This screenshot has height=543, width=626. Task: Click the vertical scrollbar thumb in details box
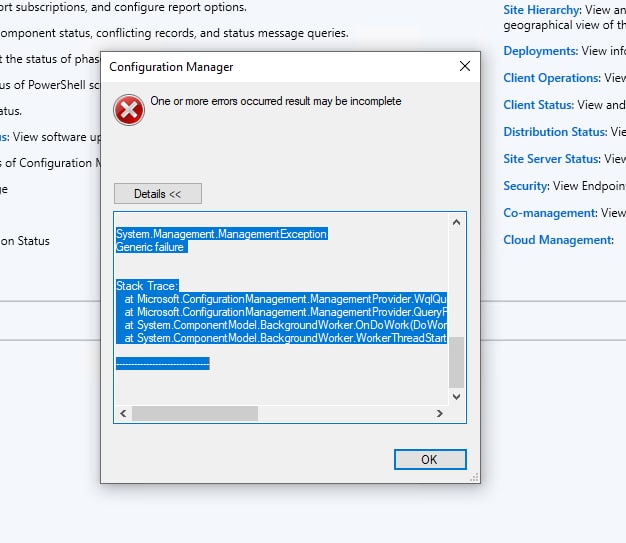click(456, 362)
